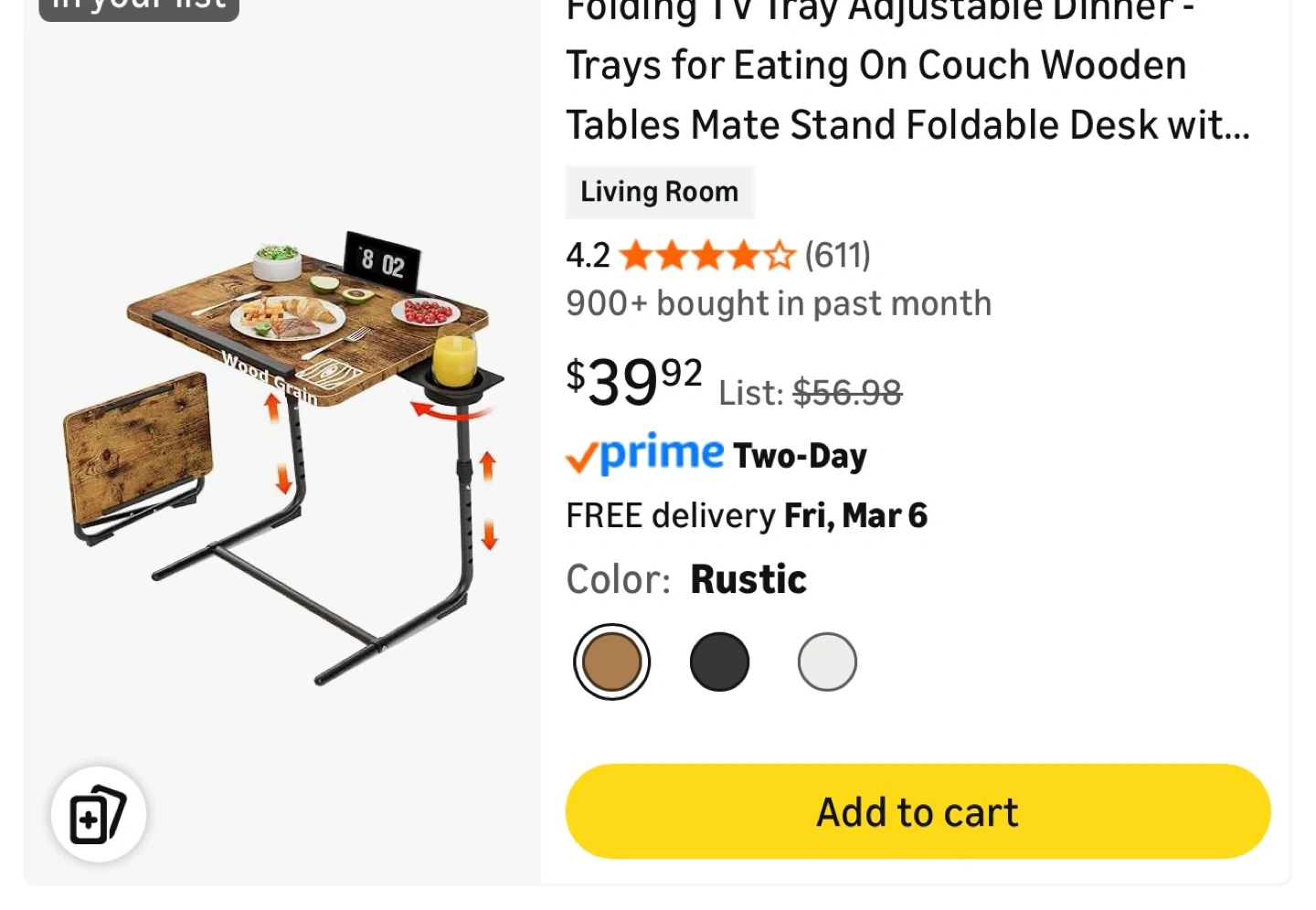Click the star rating icons
The height and width of the screenshot is (910, 1316).
(706, 256)
